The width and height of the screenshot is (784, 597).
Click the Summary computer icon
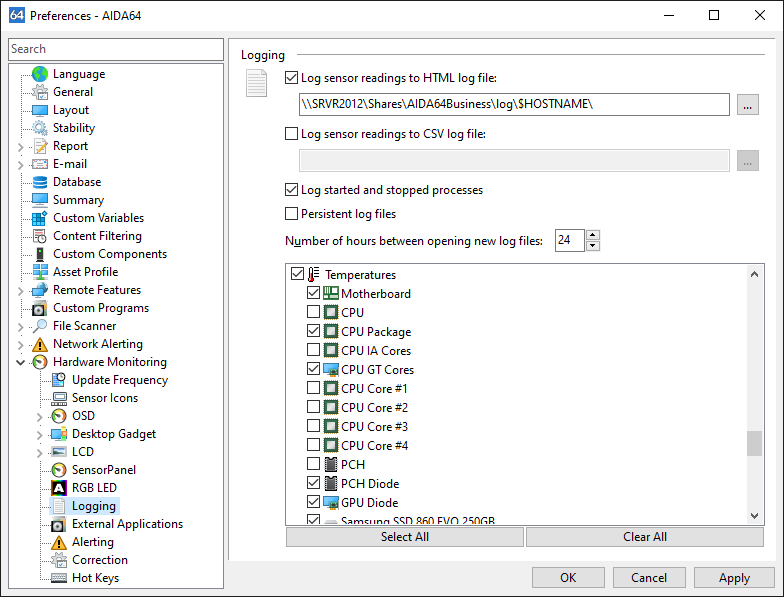click(x=40, y=200)
